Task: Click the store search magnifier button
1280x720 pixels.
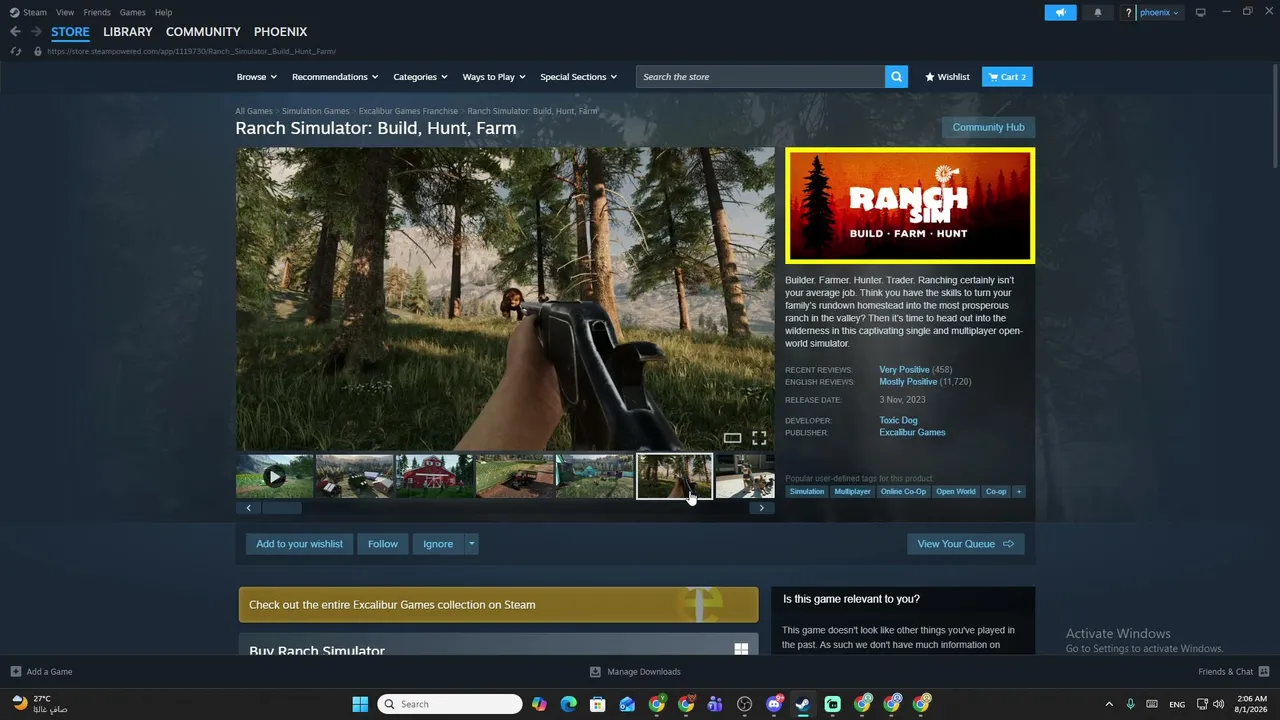Action: (x=896, y=77)
